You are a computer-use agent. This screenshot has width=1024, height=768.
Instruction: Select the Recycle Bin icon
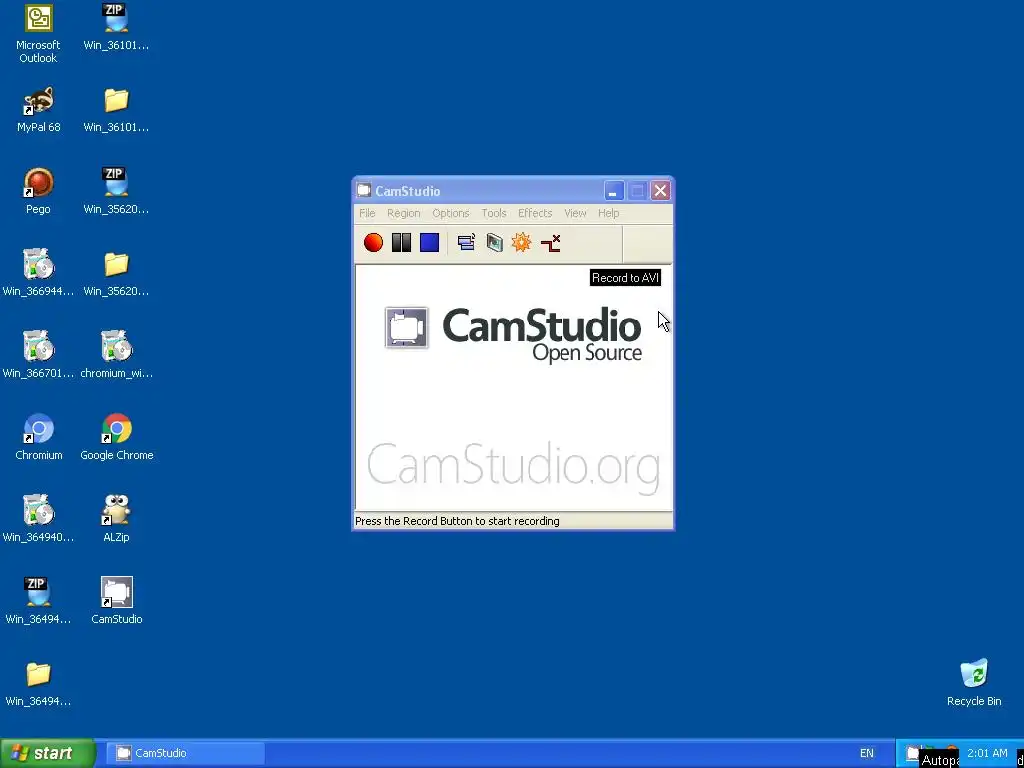click(x=974, y=683)
